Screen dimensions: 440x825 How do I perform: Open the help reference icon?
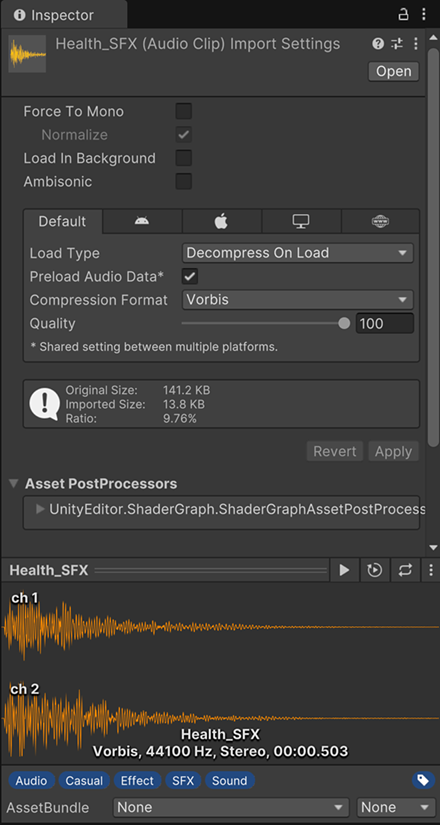pos(378,44)
